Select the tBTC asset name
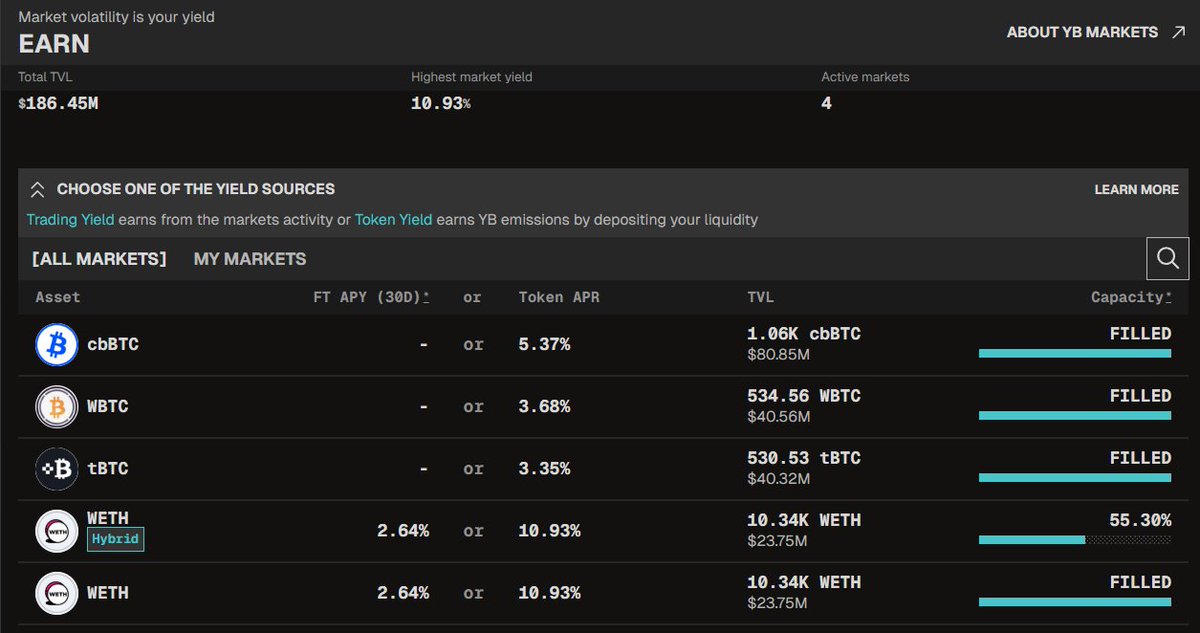 coord(108,468)
